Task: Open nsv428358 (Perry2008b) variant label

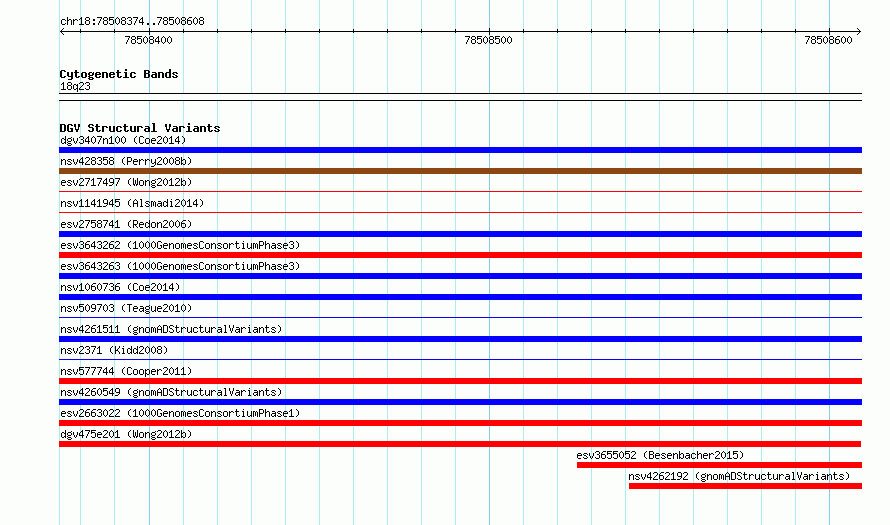Action: [x=126, y=161]
